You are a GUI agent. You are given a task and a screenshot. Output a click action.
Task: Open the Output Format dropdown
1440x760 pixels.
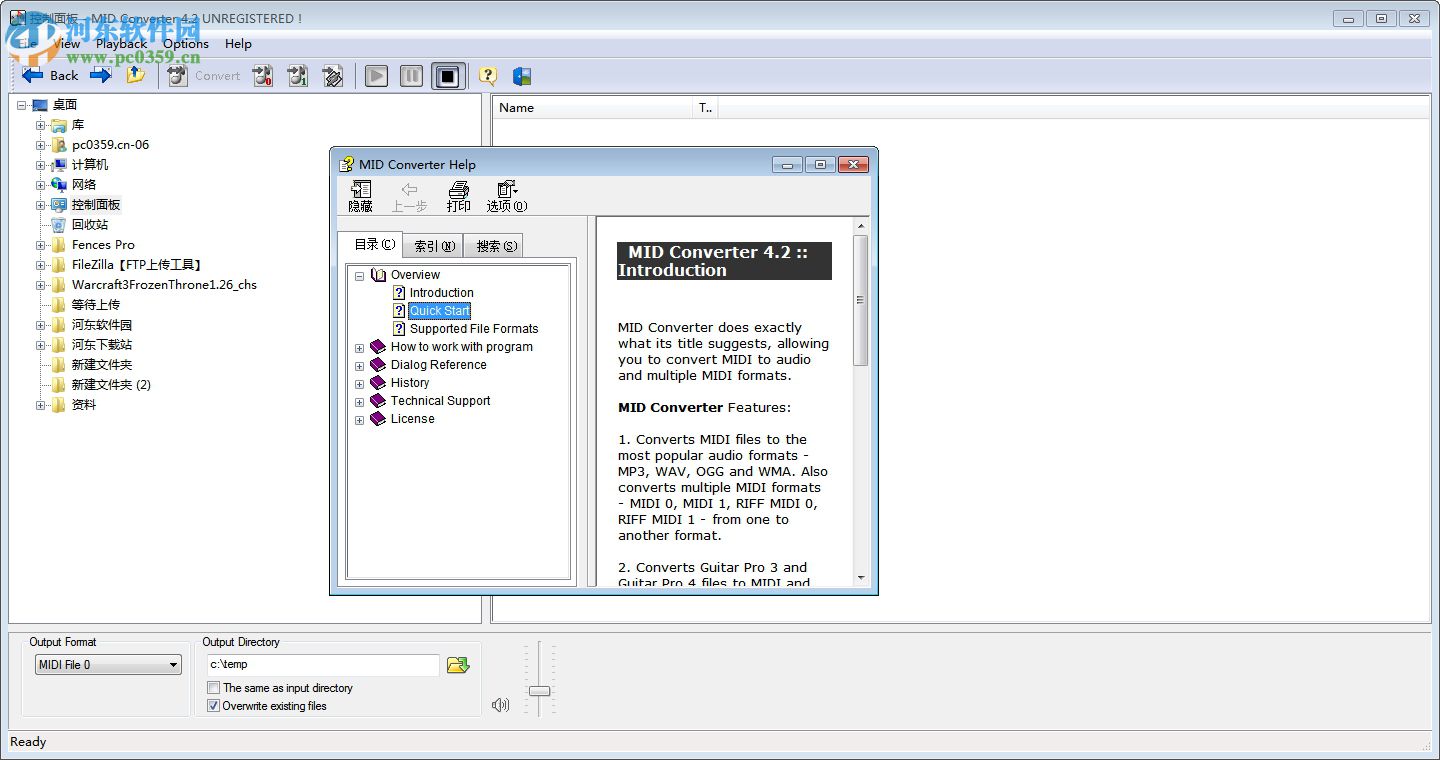pyautogui.click(x=108, y=665)
